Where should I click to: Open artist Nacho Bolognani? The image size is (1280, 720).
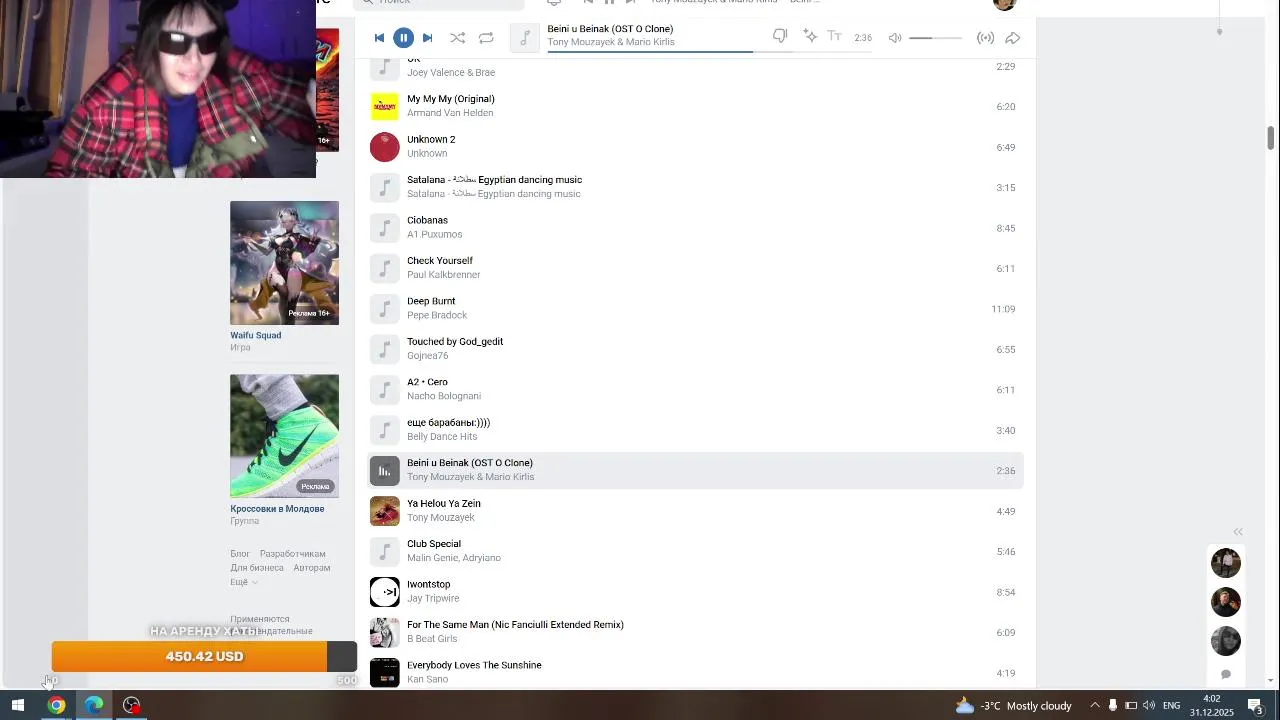tap(444, 396)
